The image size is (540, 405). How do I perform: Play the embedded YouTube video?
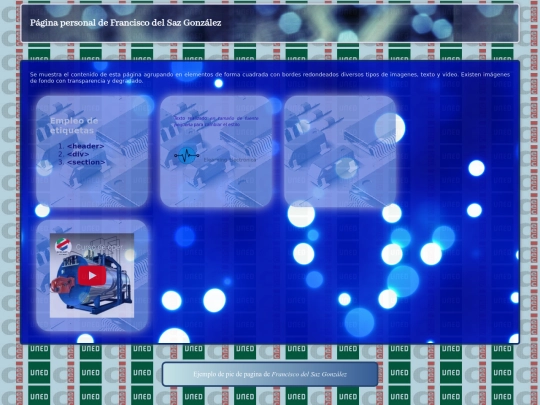(92, 276)
